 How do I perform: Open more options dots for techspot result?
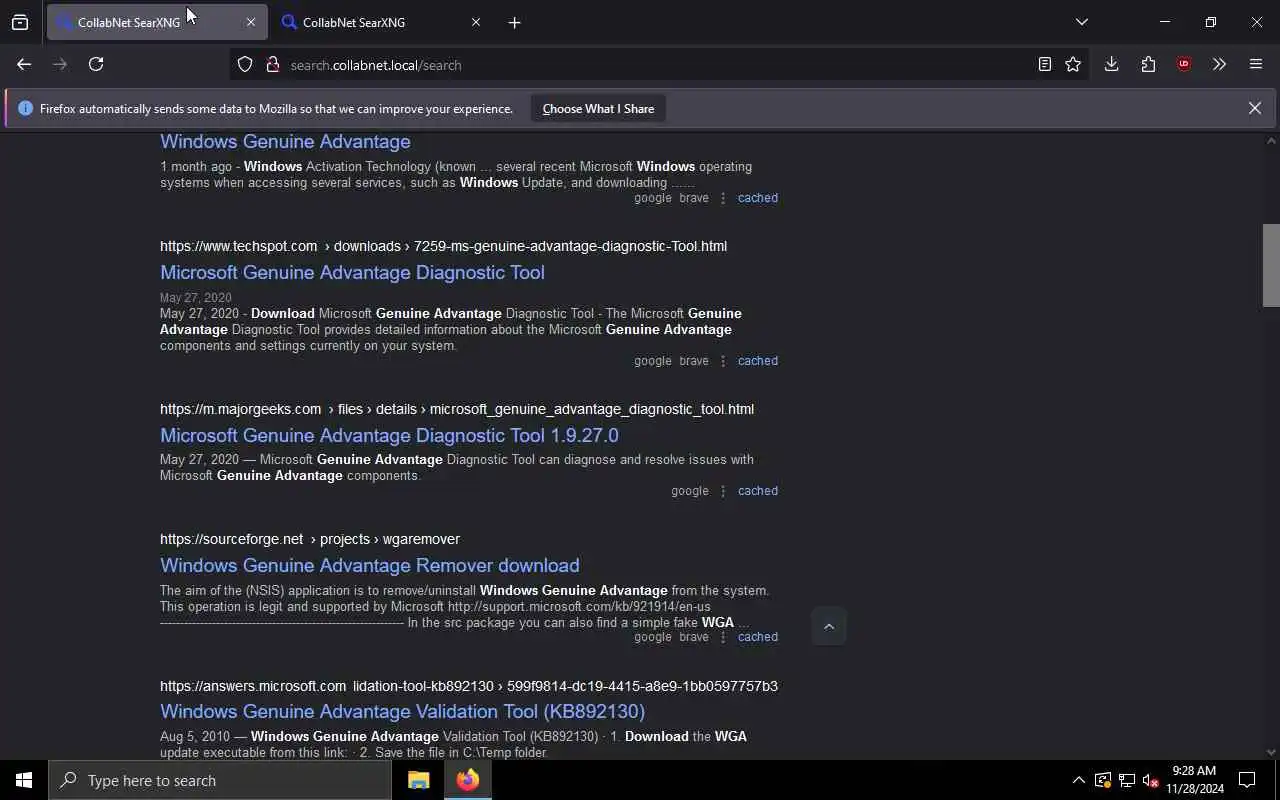(723, 361)
